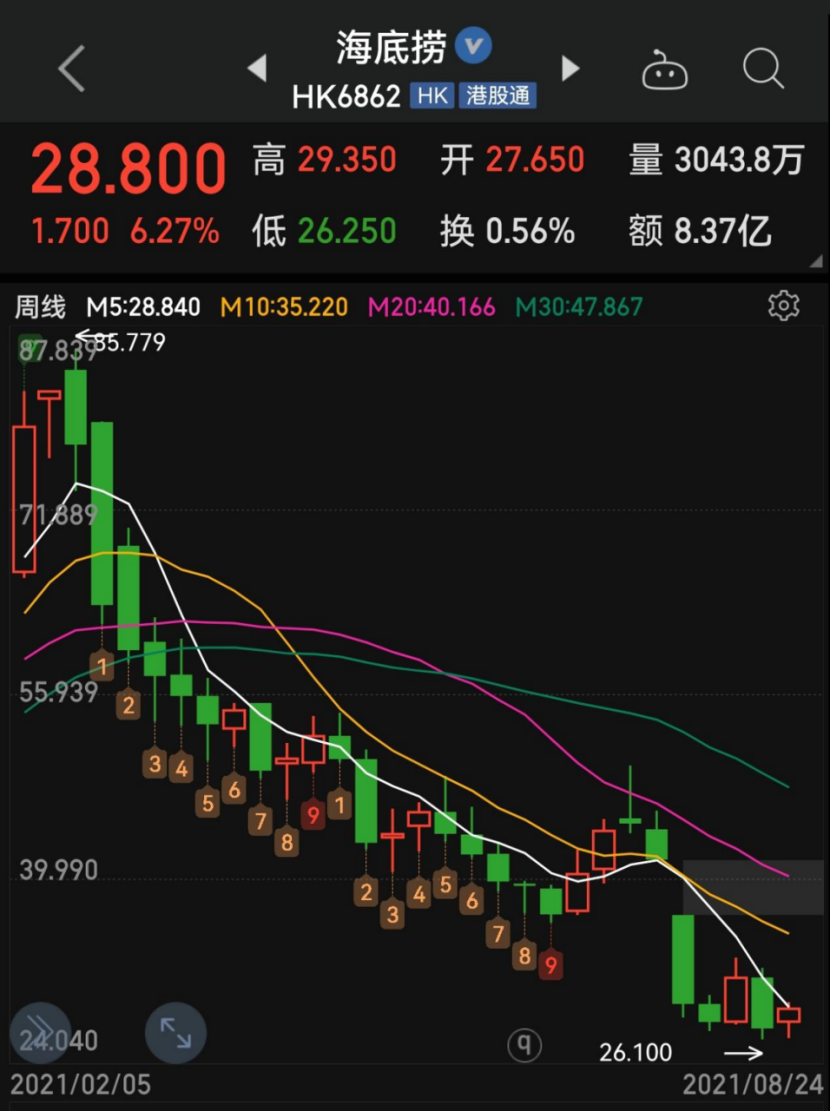Tap the stock code HK6862
This screenshot has height=1111, width=830.
347,96
